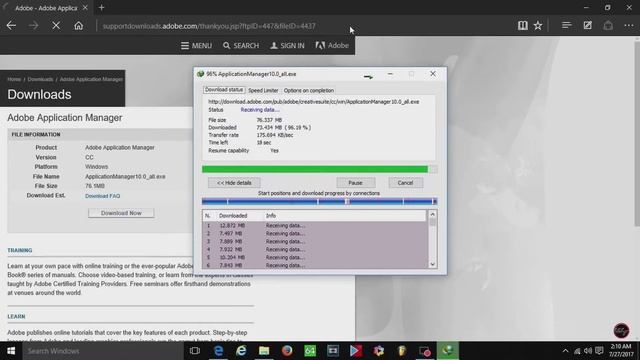Click the Adobe logo link in the header
The image size is (640, 360).
tap(332, 45)
